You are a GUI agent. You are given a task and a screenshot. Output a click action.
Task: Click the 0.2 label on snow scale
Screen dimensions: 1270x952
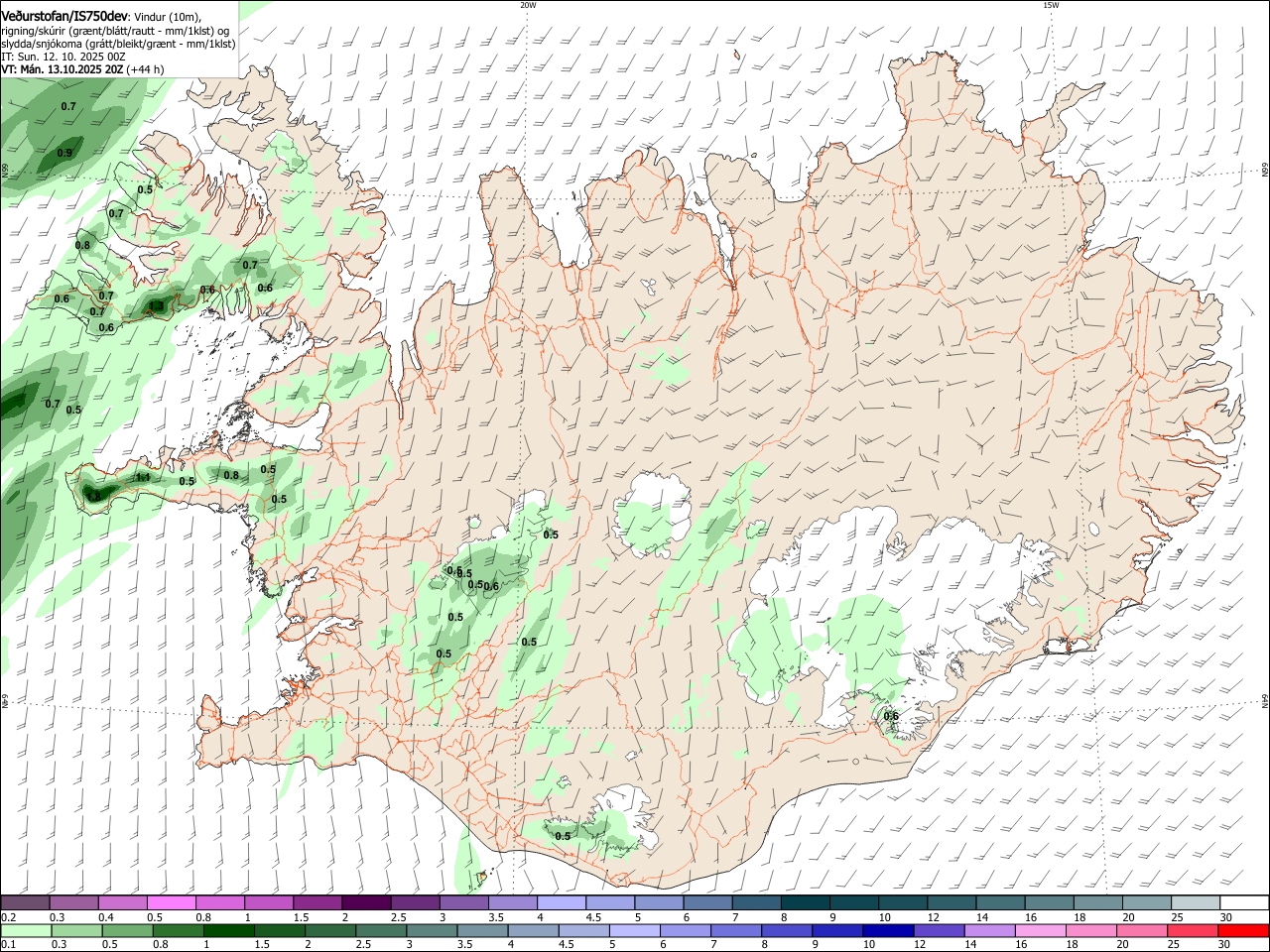[x=9, y=917]
